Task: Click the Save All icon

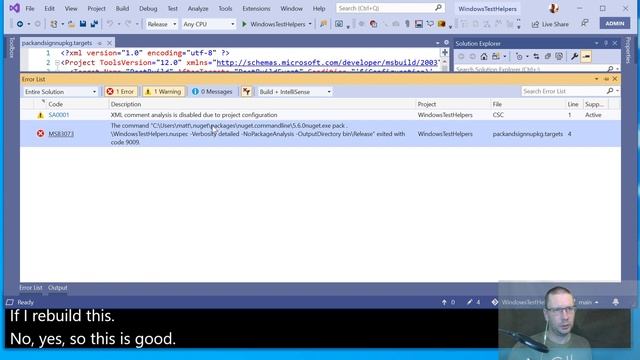Action: pos(94,24)
